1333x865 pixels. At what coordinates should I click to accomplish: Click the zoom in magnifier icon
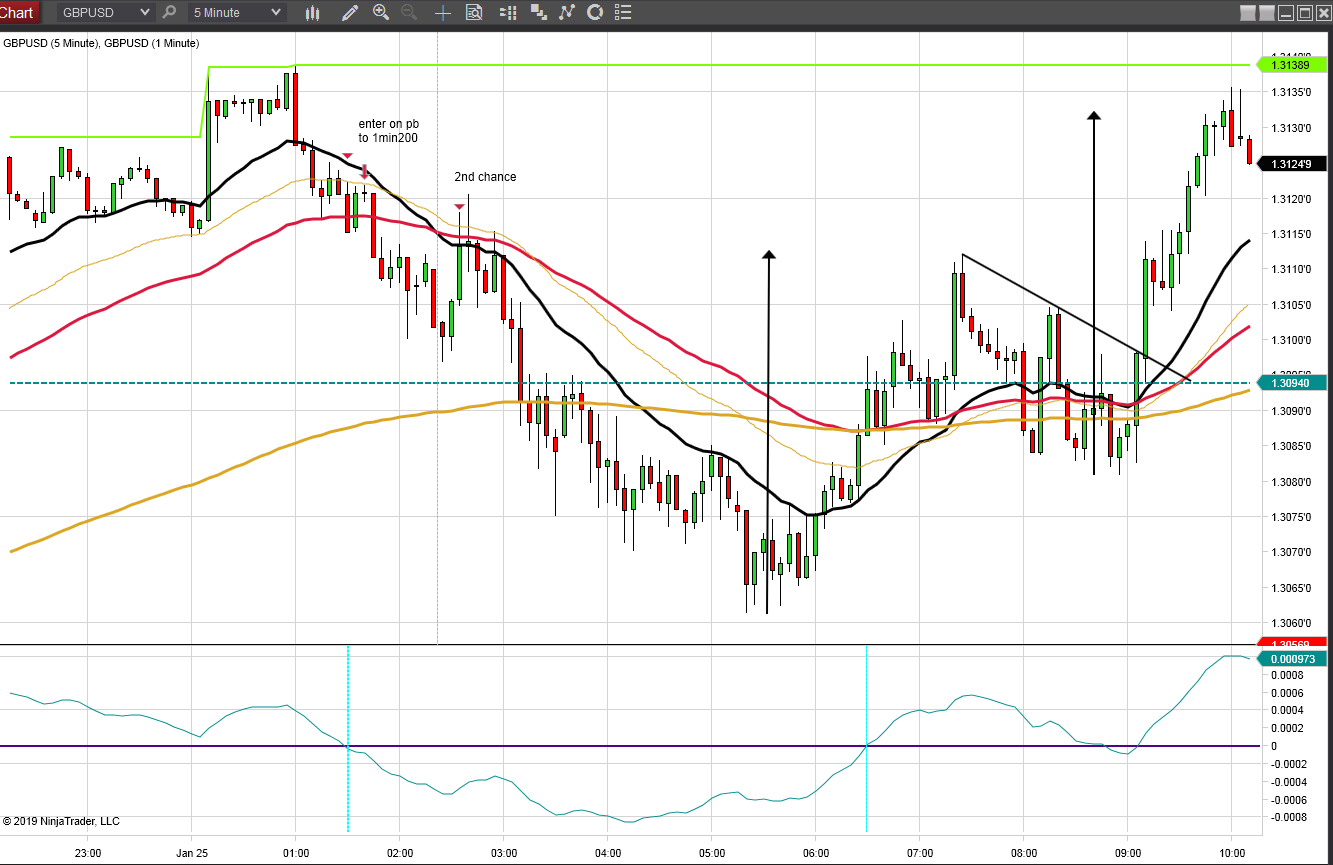(x=380, y=13)
